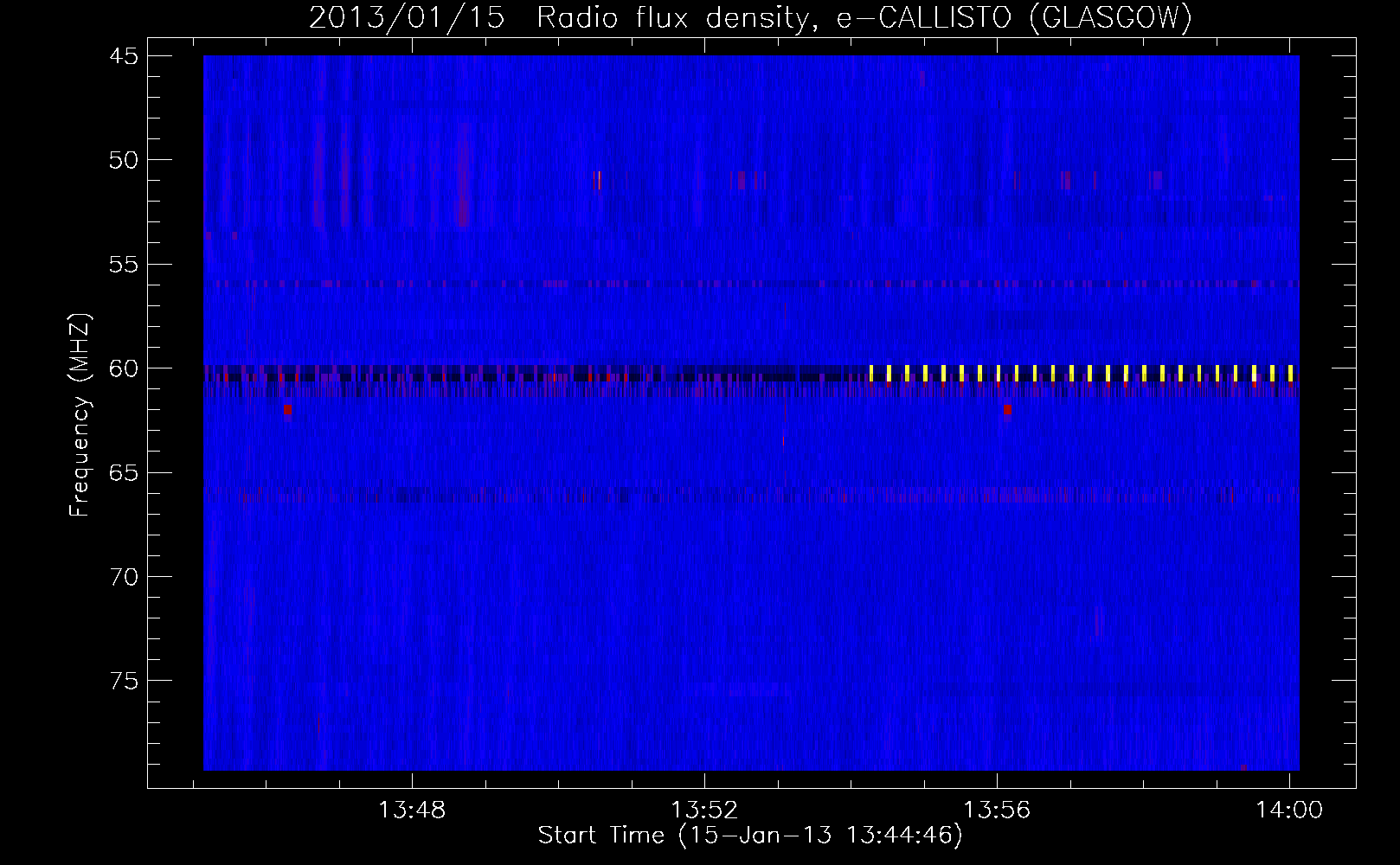Click the 65 frequency tick label
Screen dimensions: 1400x865
(x=124, y=473)
